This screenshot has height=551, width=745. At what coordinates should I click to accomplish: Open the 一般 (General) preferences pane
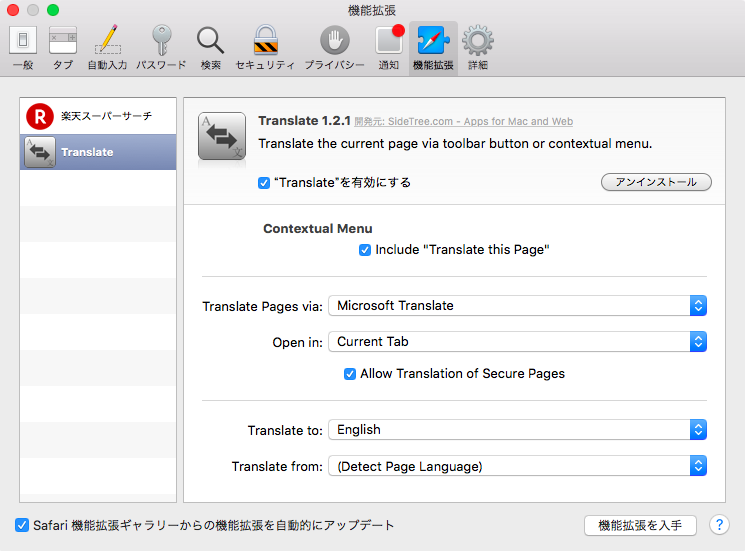23,48
